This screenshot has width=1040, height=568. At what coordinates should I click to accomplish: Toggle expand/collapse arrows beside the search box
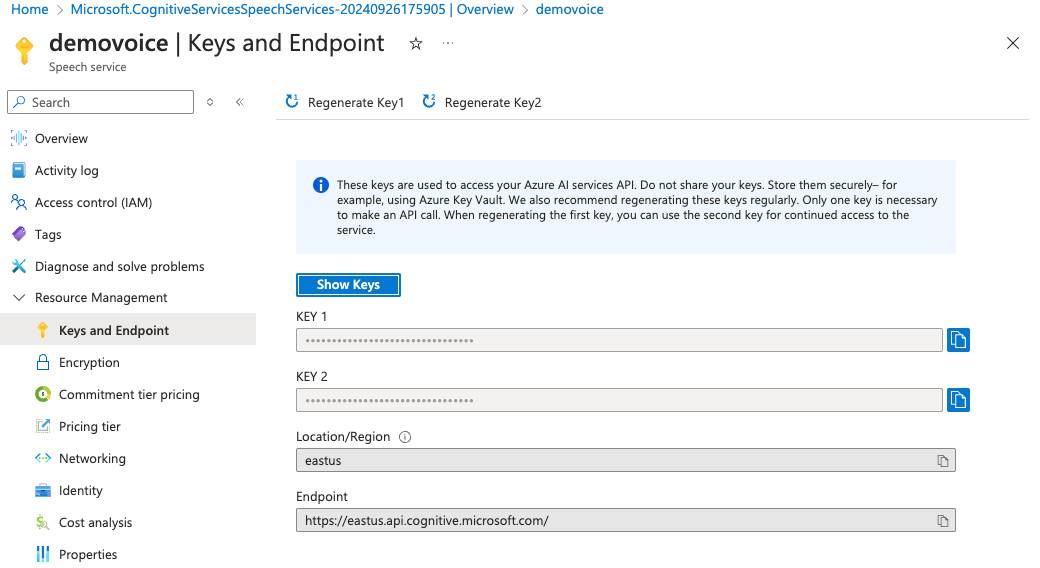click(210, 102)
